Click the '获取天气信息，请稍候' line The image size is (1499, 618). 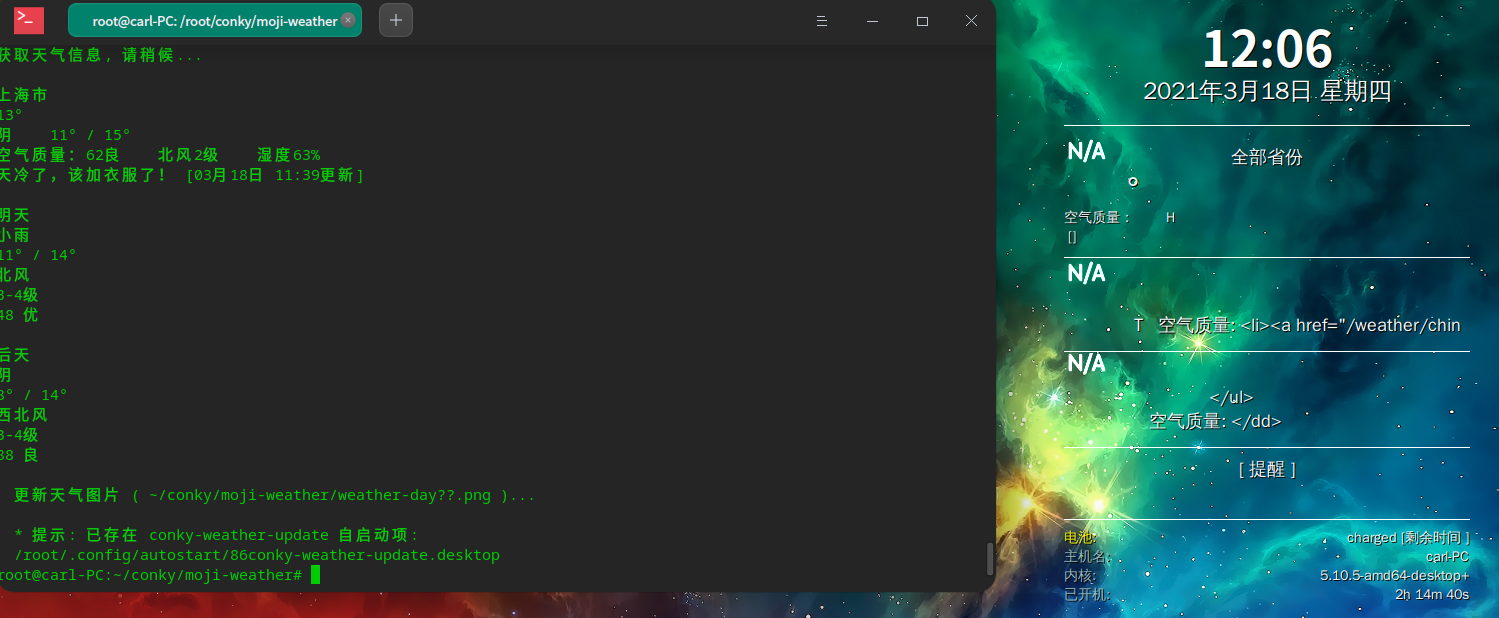pyautogui.click(x=101, y=55)
